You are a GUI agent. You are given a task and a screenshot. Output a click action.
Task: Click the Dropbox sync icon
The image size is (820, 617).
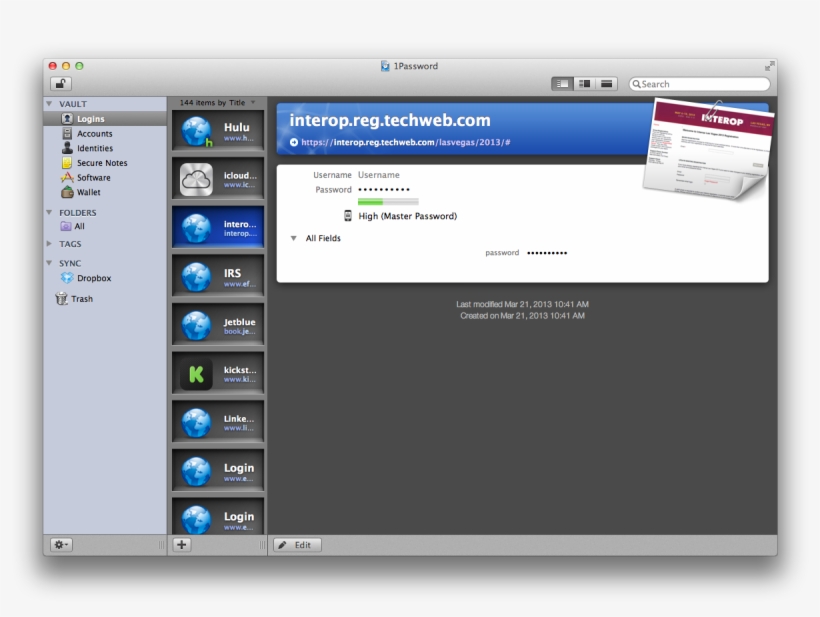pyautogui.click(x=67, y=278)
